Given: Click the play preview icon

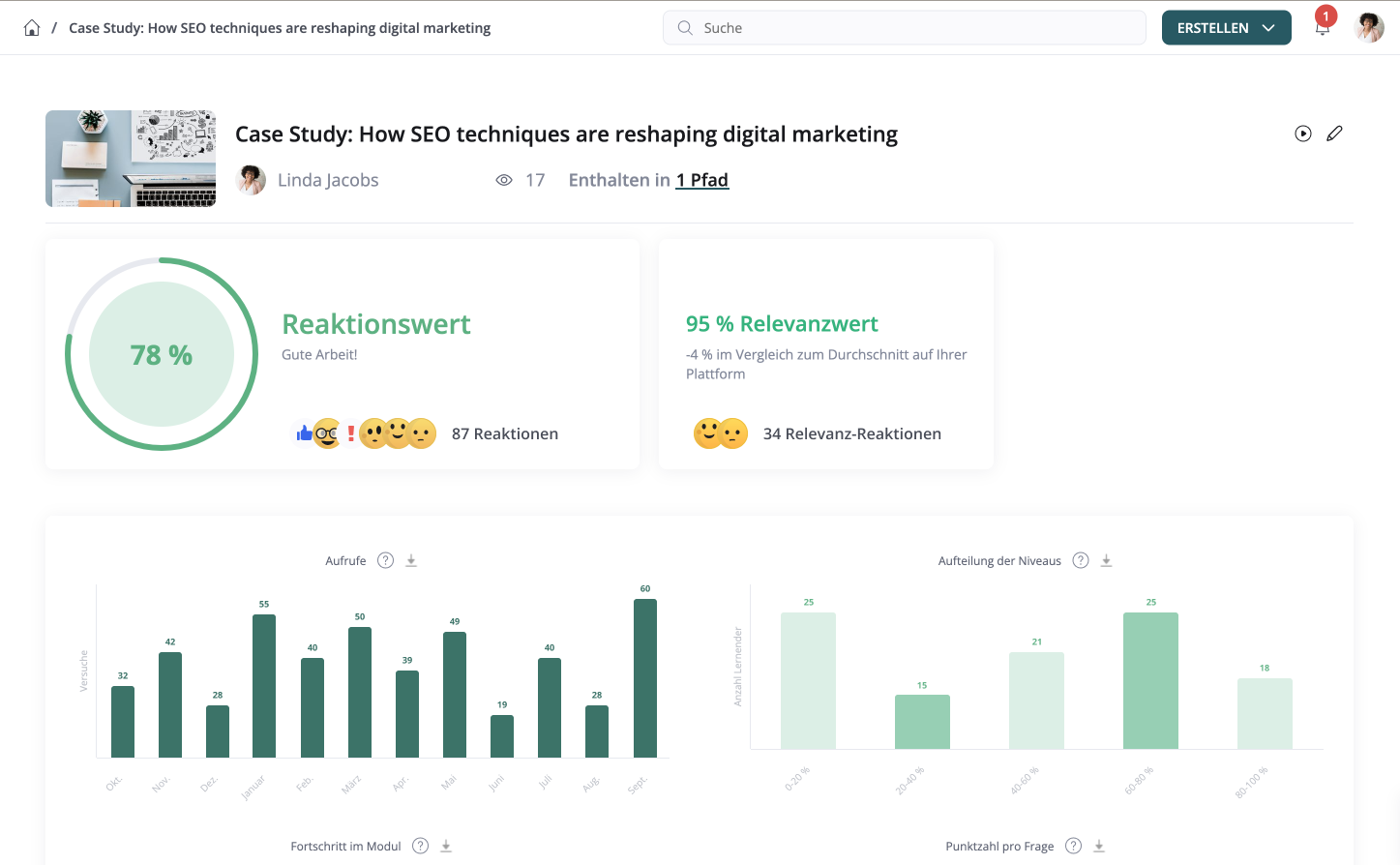Looking at the screenshot, I should pyautogui.click(x=1302, y=134).
